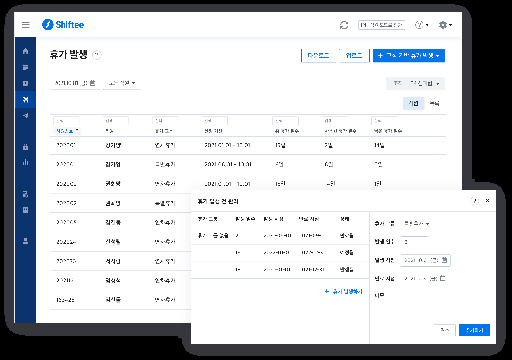Go to Home in the left sidebar

[25, 51]
